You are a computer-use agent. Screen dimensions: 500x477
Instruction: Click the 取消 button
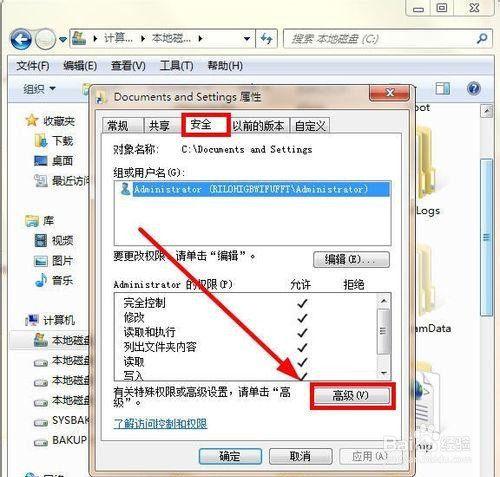tap(300, 456)
